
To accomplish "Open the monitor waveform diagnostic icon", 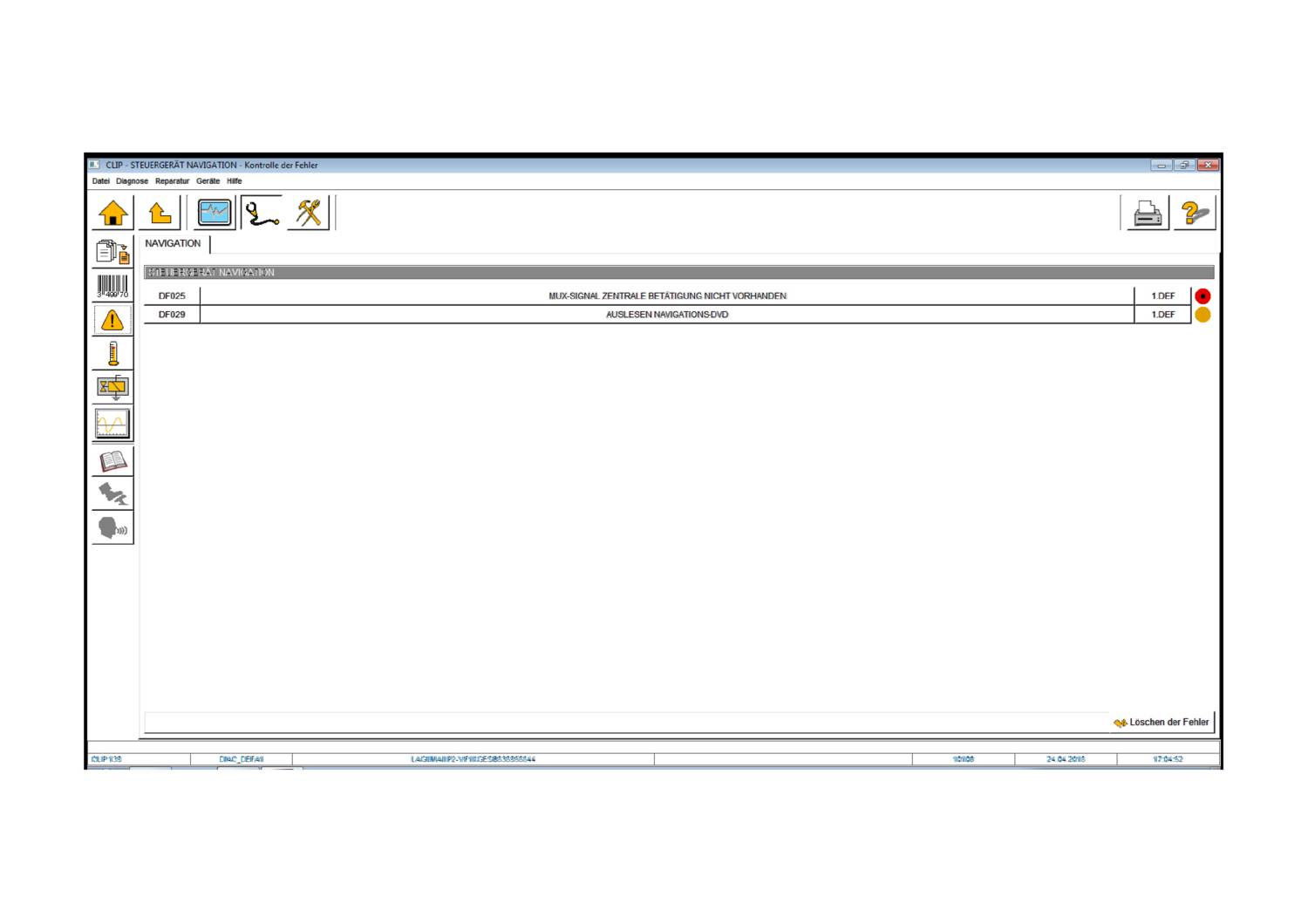I will click(215, 213).
